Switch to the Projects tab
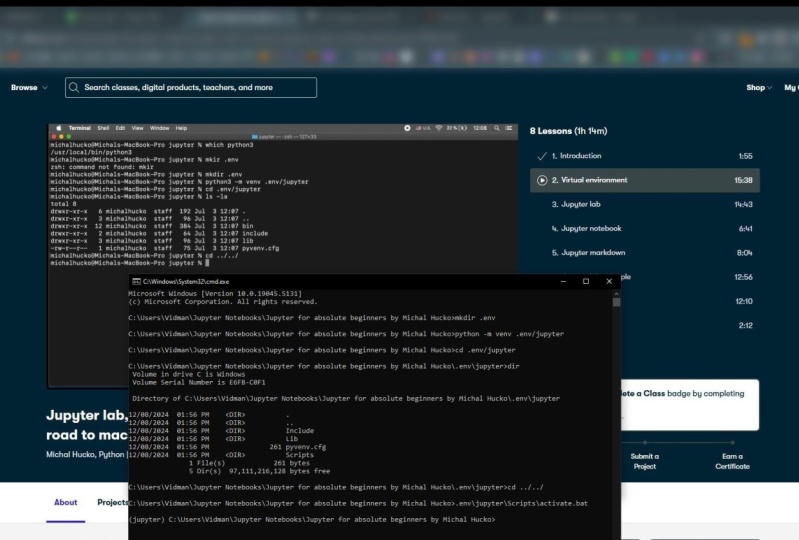Image resolution: width=799 pixels, height=540 pixels. [113, 502]
